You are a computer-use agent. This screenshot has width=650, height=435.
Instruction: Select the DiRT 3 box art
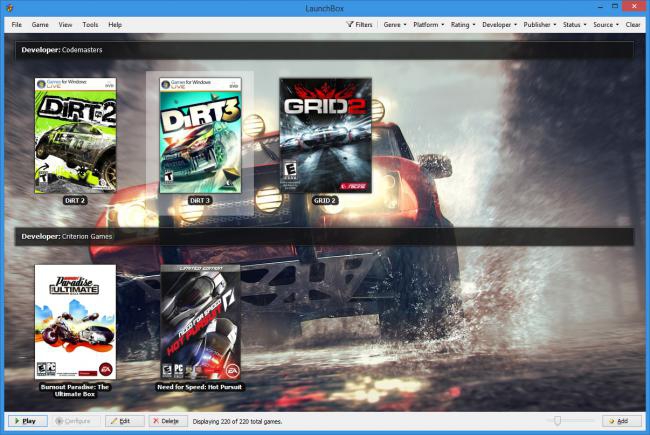tap(200, 135)
